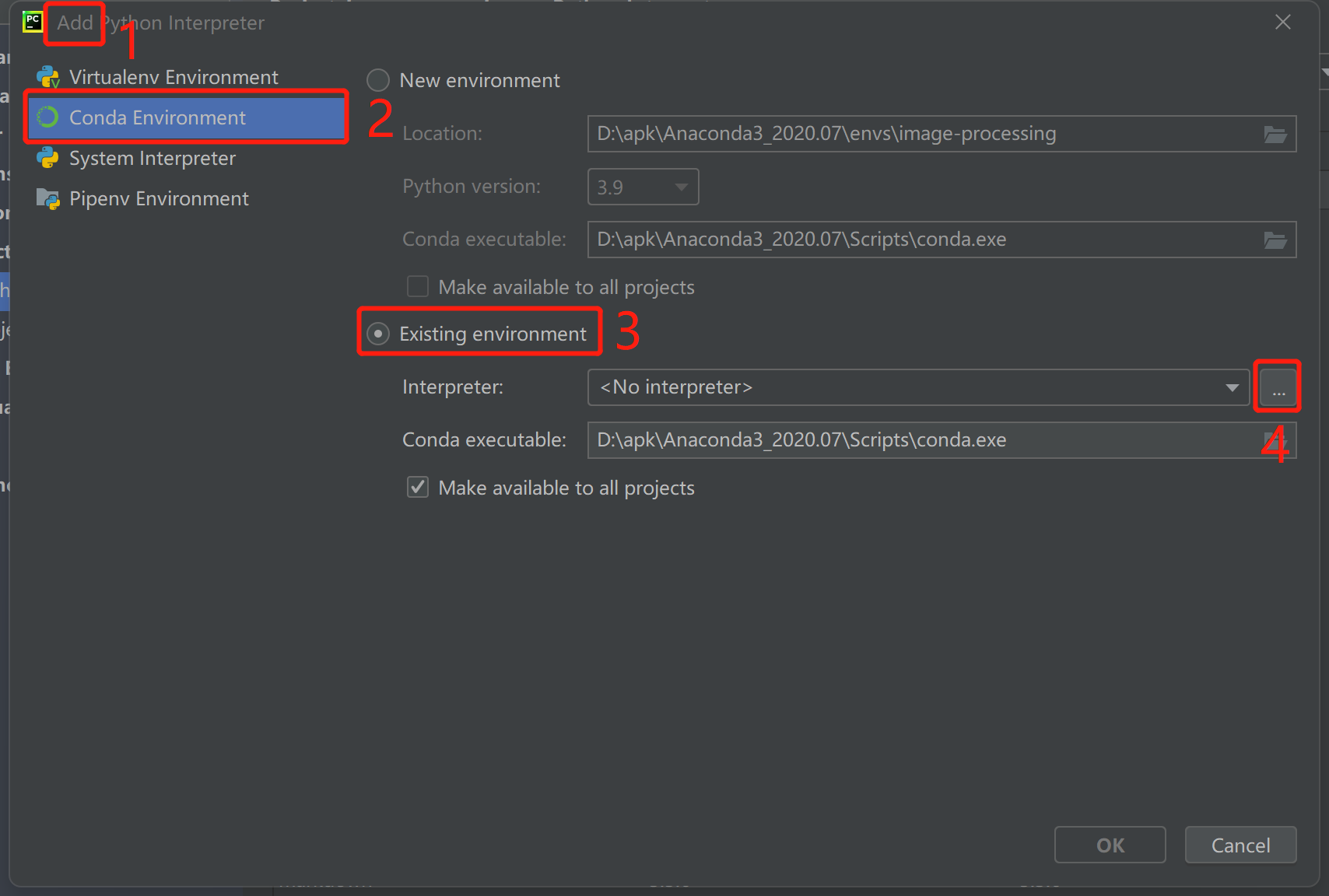Click the ellipsis button beside Interpreter

tap(1278, 387)
